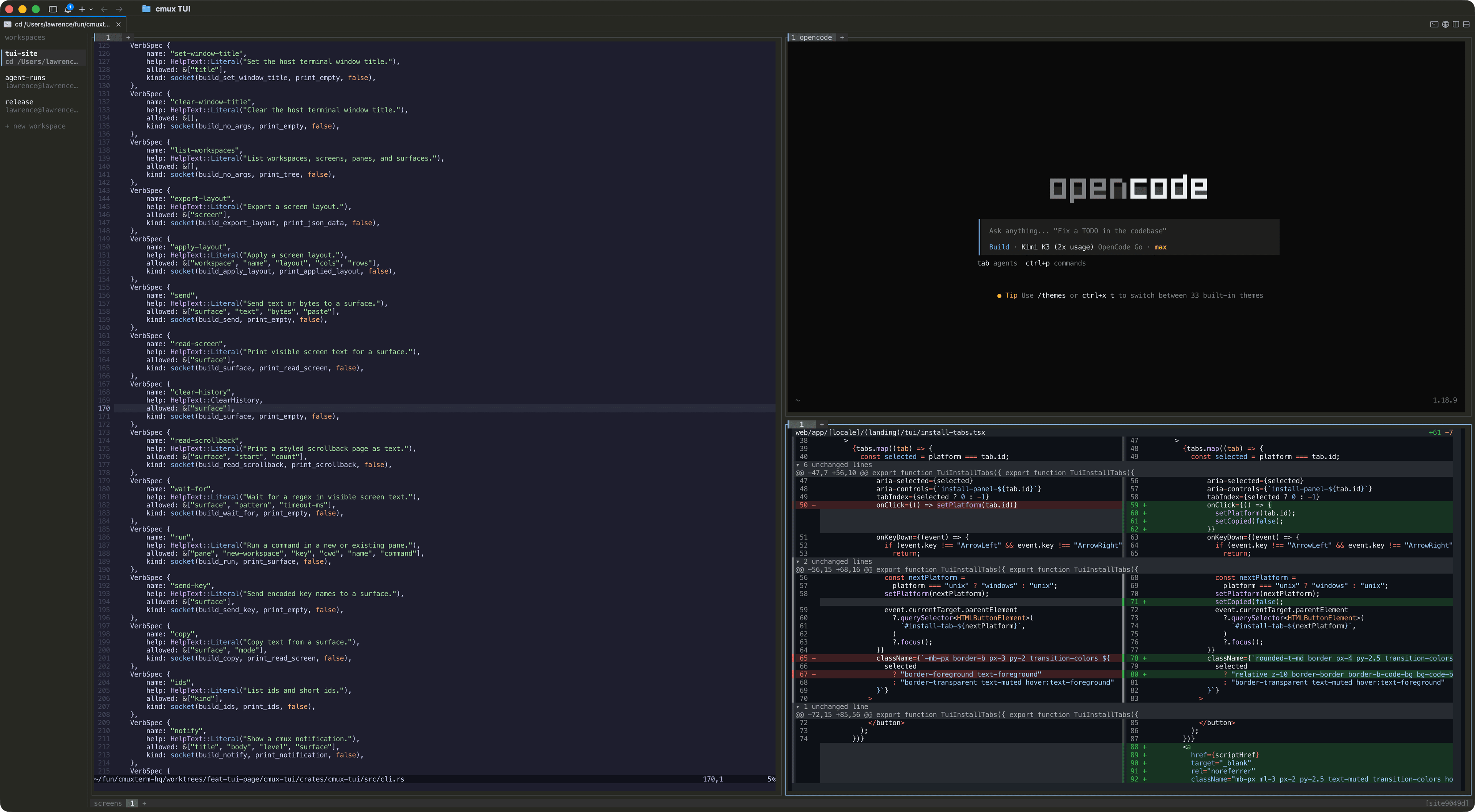Select the opencode pane tab
Screen dimensions: 1475x812
click(812, 37)
